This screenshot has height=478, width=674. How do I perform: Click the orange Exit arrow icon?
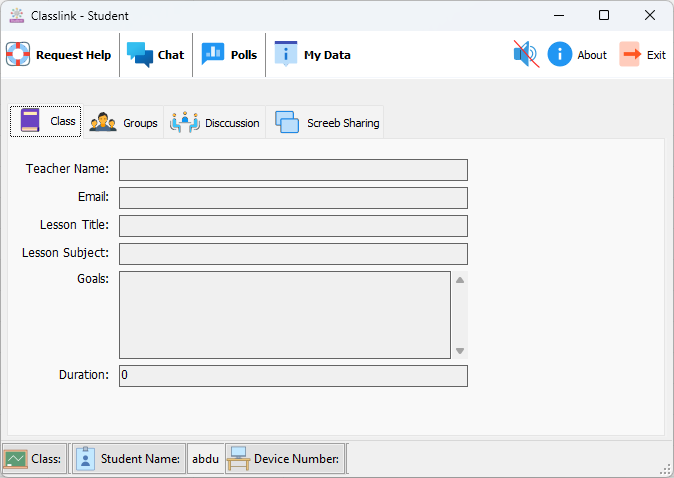630,54
